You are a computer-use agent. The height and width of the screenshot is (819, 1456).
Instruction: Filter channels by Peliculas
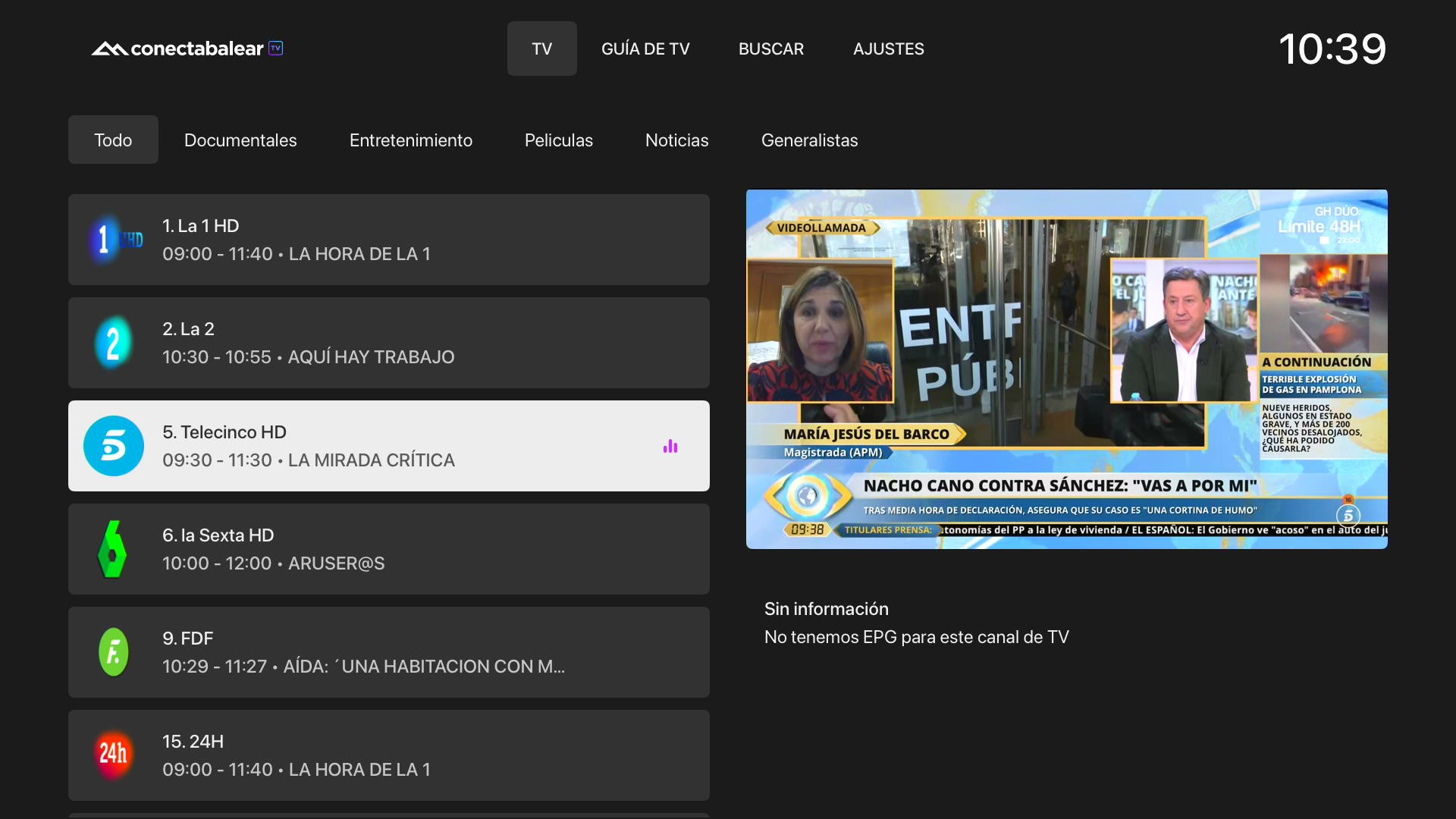point(559,140)
